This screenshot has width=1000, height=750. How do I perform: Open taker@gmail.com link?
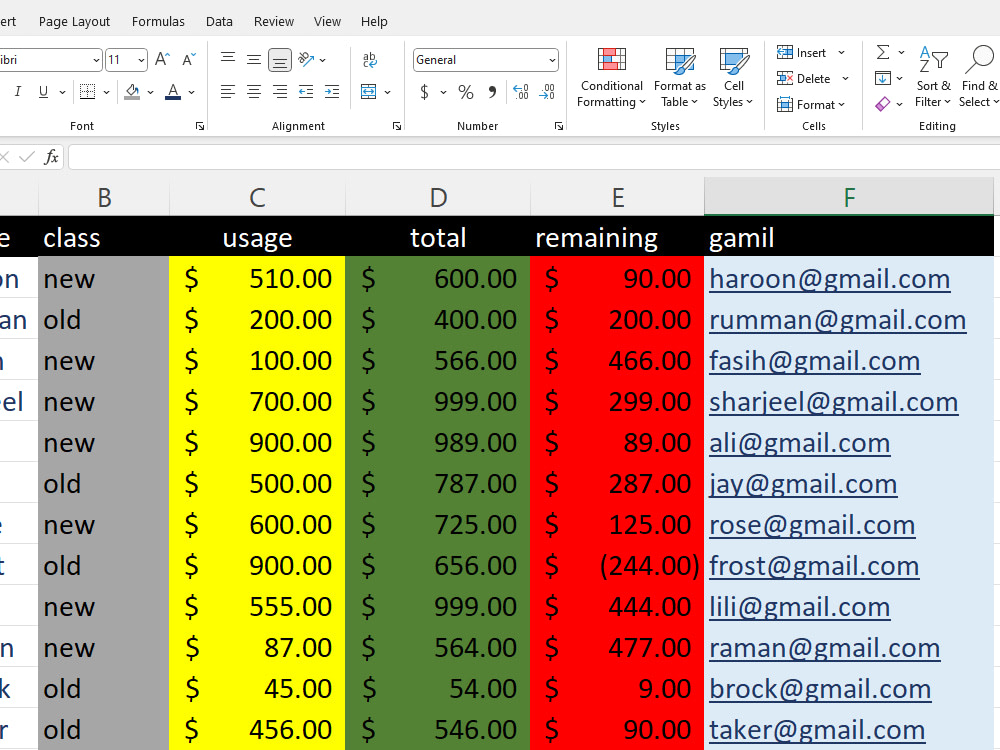(817, 730)
